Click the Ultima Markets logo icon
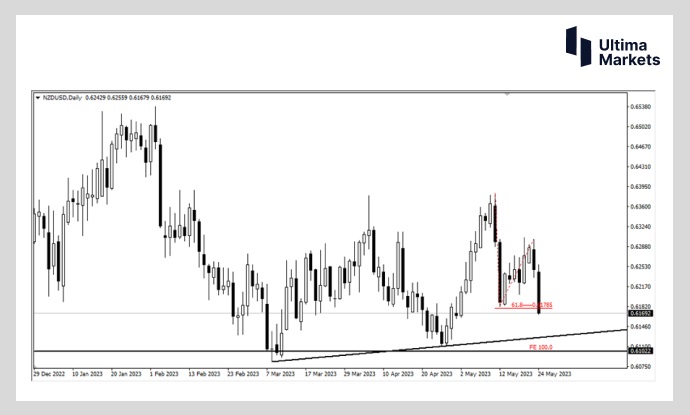690x415 pixels. (578, 46)
